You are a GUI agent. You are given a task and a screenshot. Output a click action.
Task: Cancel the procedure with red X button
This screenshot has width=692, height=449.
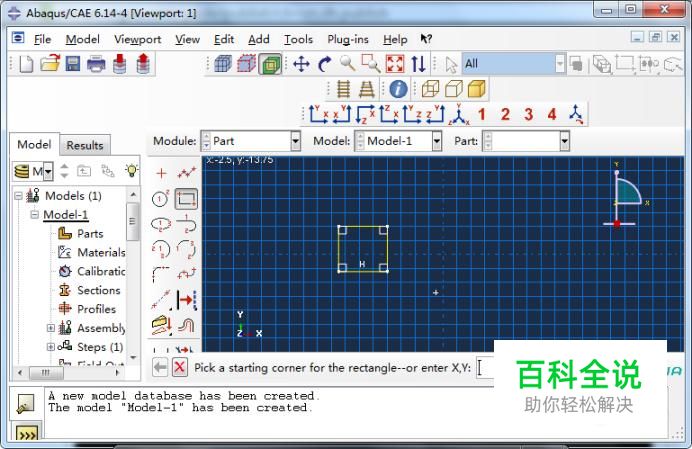[180, 367]
